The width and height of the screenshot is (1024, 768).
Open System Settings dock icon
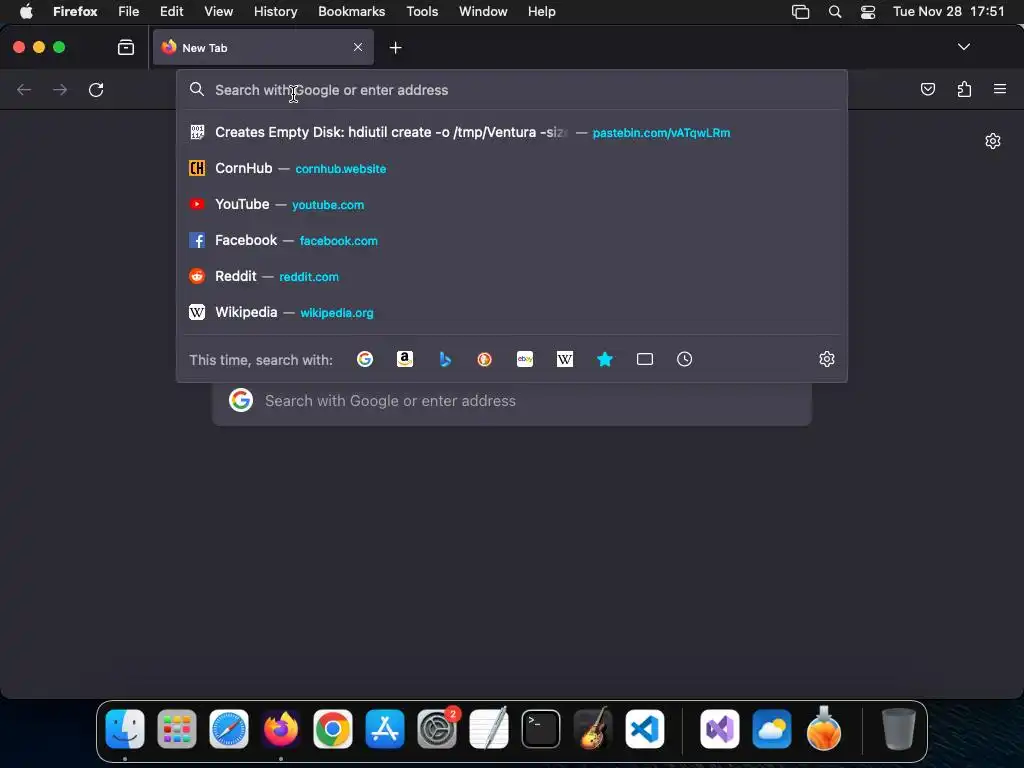[x=437, y=729]
